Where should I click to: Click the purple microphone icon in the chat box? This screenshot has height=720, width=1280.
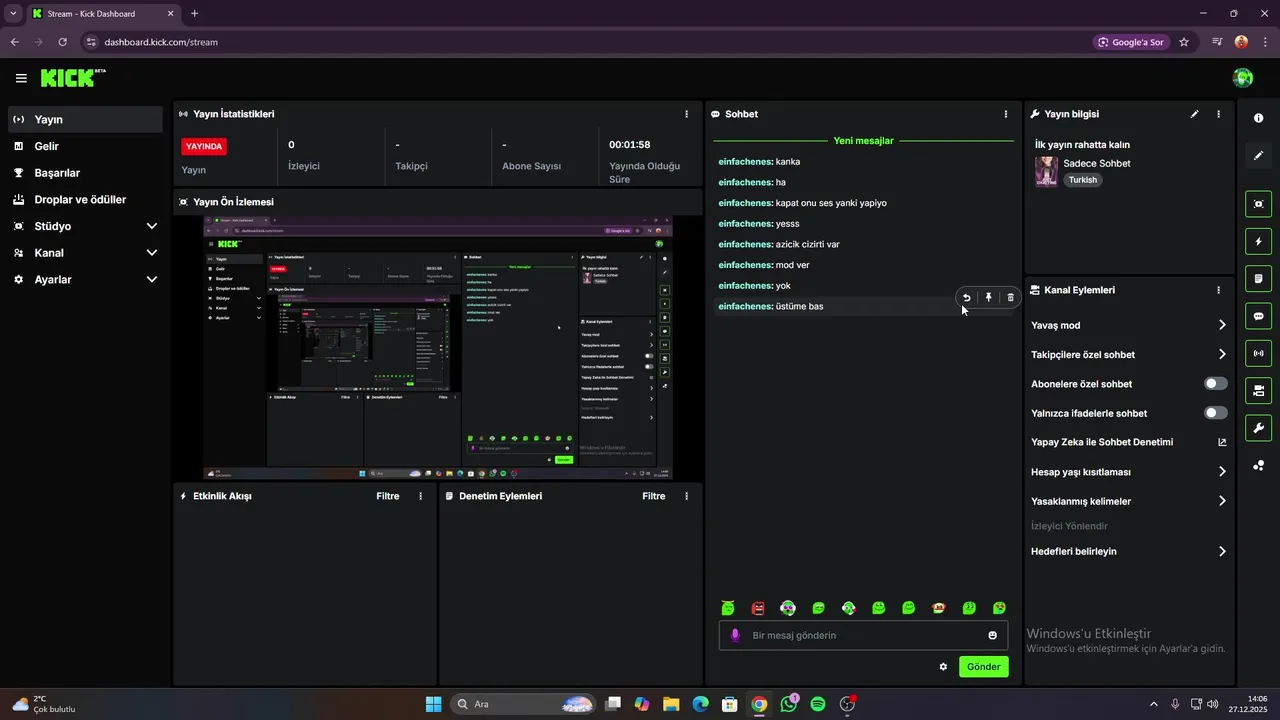coord(736,635)
